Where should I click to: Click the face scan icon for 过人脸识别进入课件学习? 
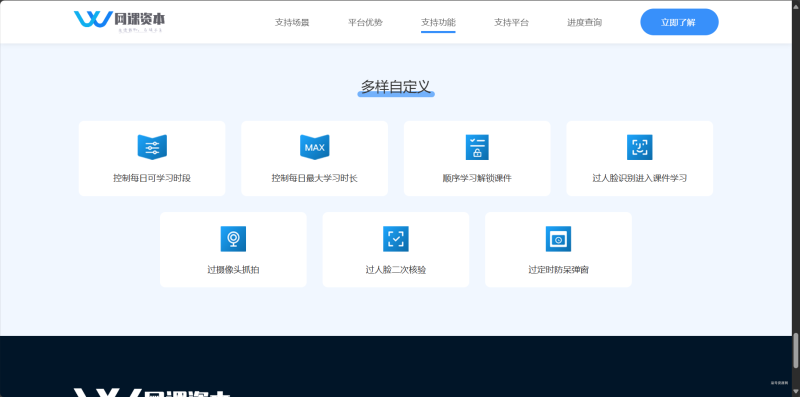[x=639, y=147]
